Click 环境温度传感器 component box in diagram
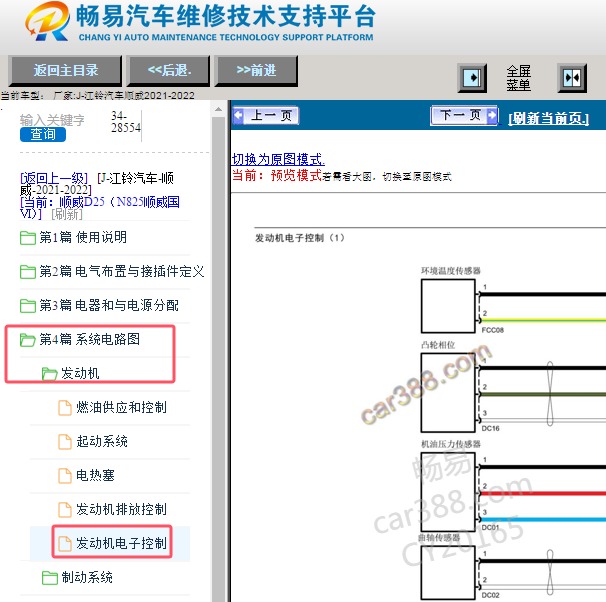Screen dimensions: 606x602 pos(448,306)
